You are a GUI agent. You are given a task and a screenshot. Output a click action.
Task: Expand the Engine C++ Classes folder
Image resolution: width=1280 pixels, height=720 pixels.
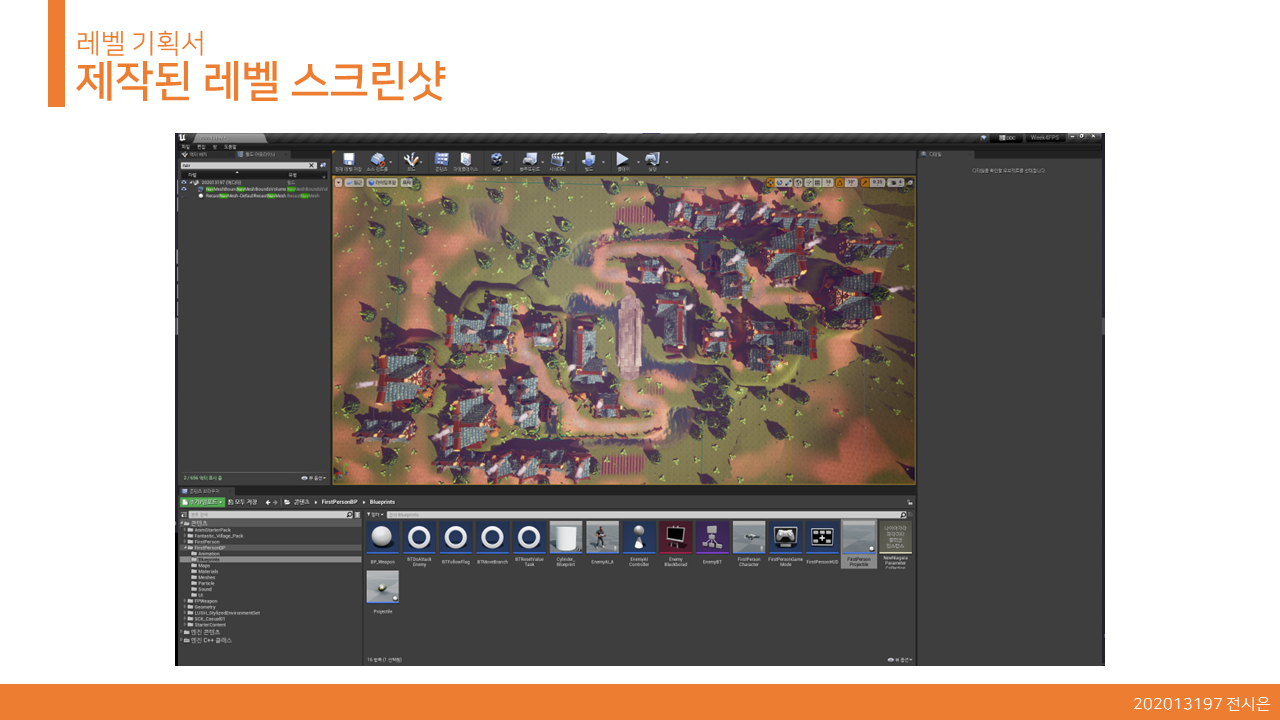183,640
